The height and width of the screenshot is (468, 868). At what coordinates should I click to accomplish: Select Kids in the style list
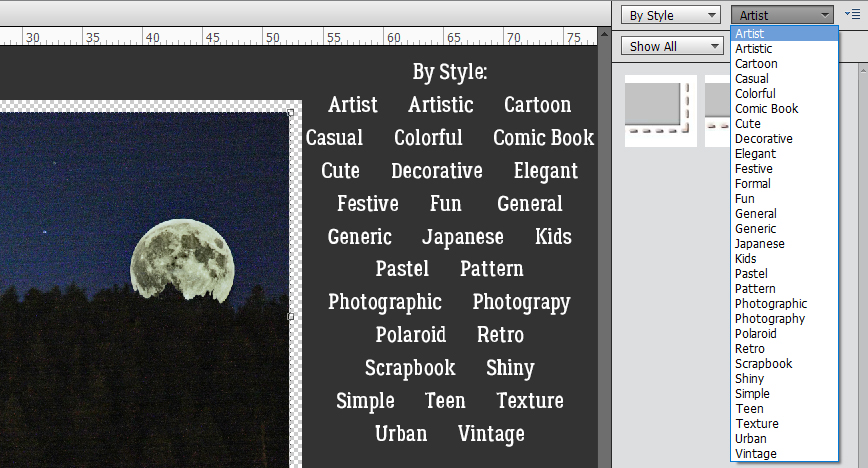pyautogui.click(x=784, y=258)
